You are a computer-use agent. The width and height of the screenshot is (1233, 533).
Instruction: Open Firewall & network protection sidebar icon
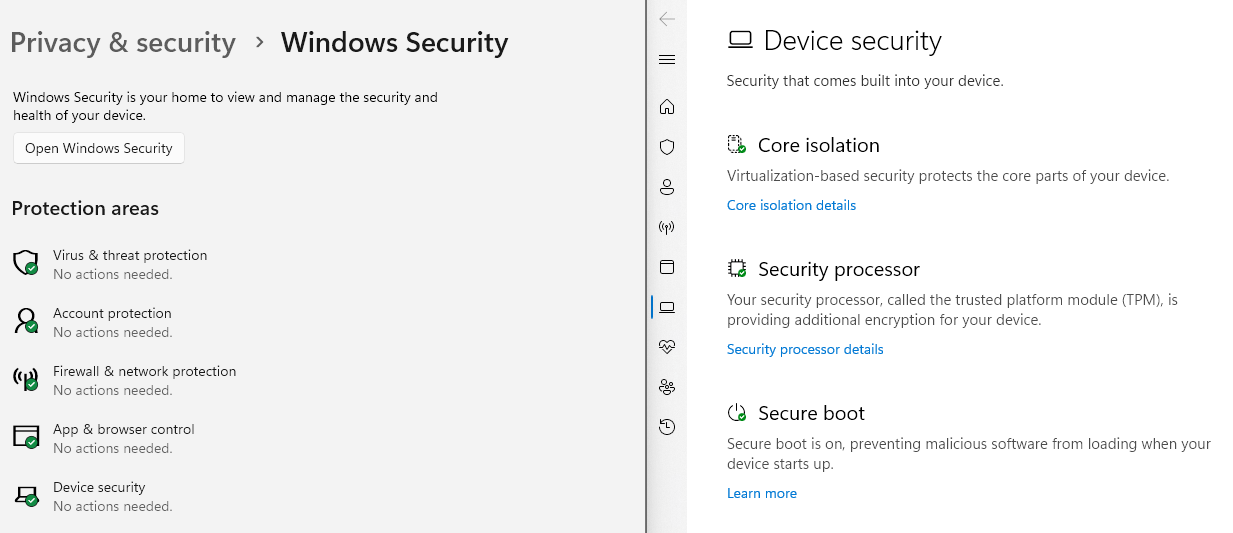(667, 227)
